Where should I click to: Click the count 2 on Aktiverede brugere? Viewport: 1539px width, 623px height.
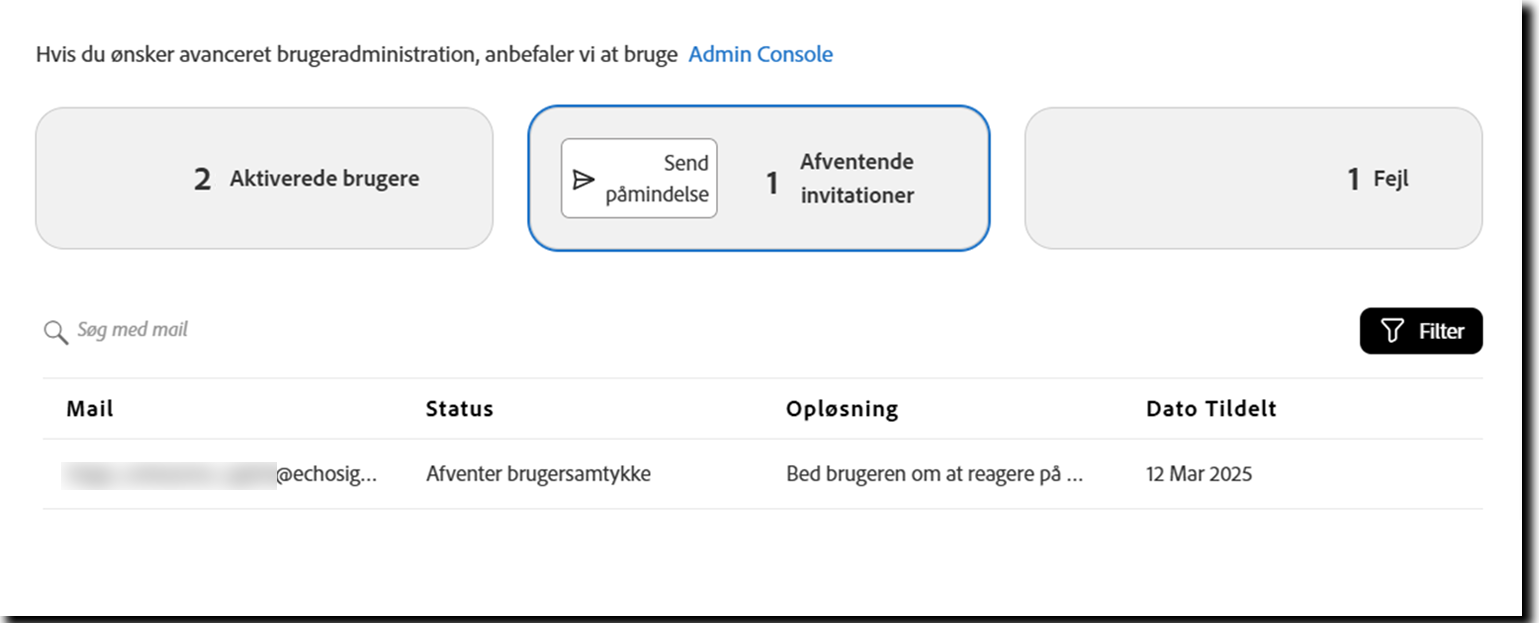[201, 178]
